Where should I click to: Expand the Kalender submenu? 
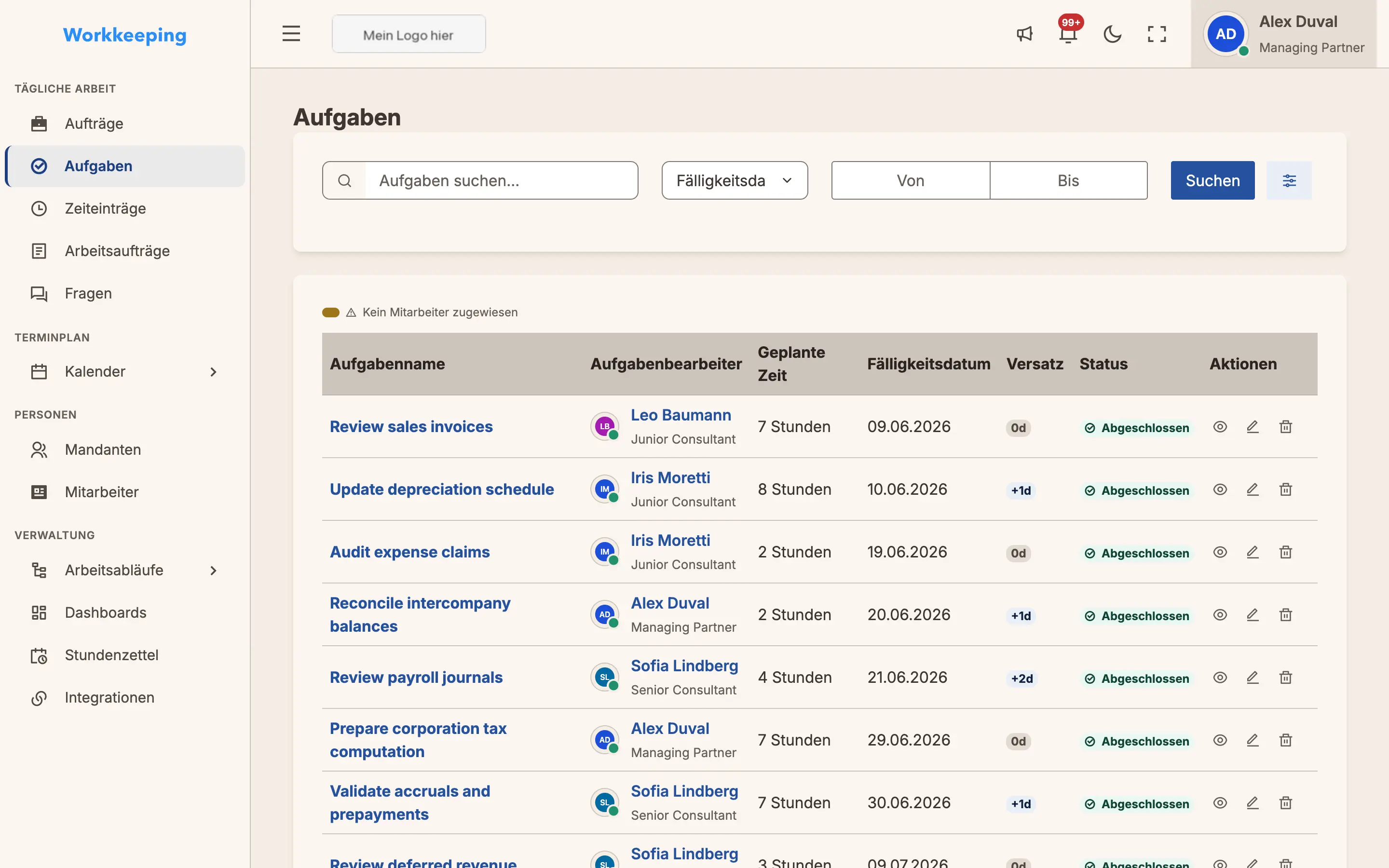click(213, 371)
